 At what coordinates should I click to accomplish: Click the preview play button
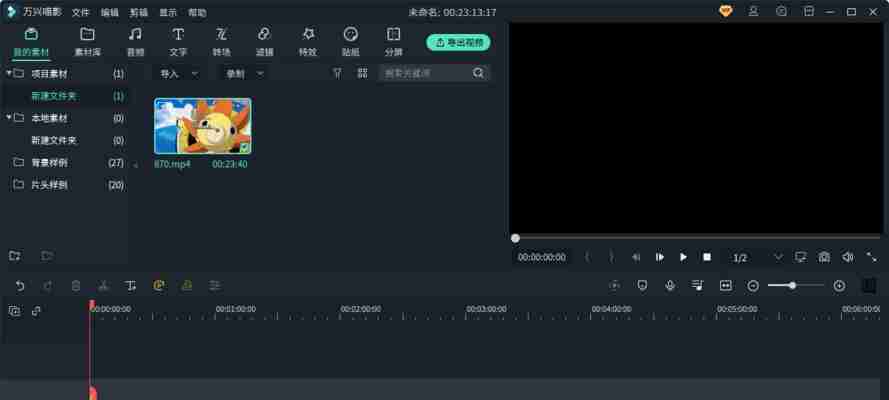coord(683,257)
